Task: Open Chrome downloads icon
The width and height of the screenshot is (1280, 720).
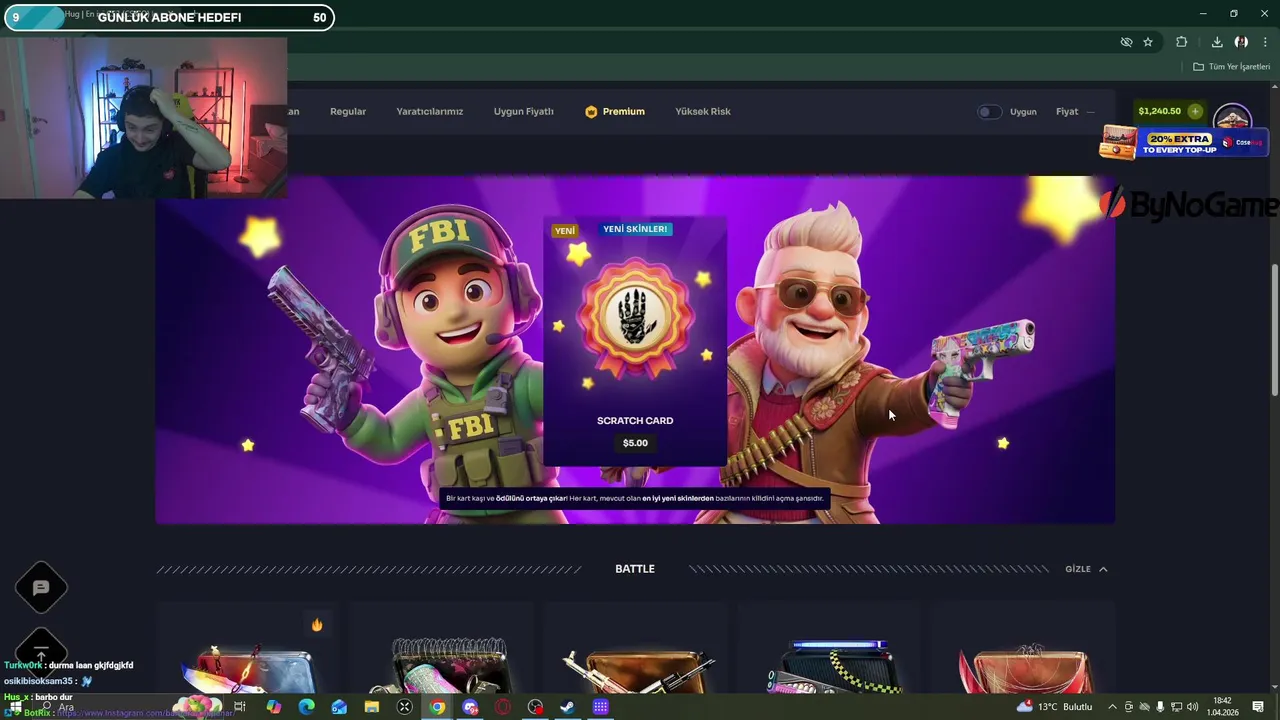Action: [x=1217, y=42]
